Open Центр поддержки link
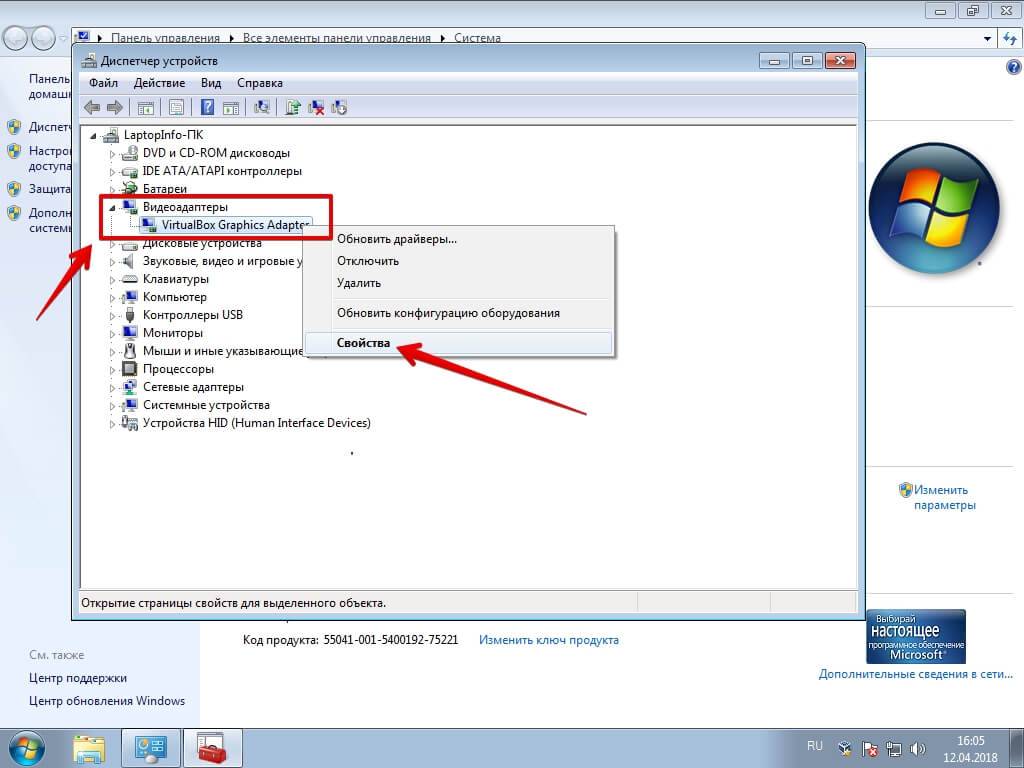Screen dimensions: 1024x768 click(78, 678)
